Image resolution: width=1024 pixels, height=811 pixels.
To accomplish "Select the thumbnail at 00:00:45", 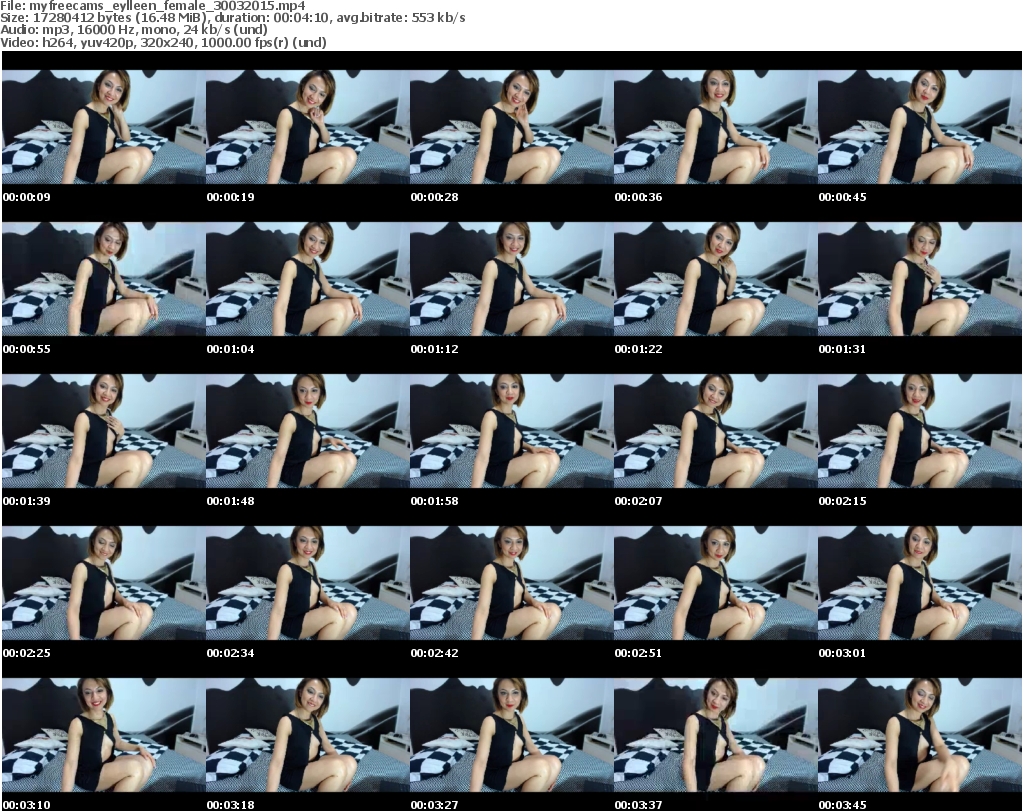I will 920,127.
